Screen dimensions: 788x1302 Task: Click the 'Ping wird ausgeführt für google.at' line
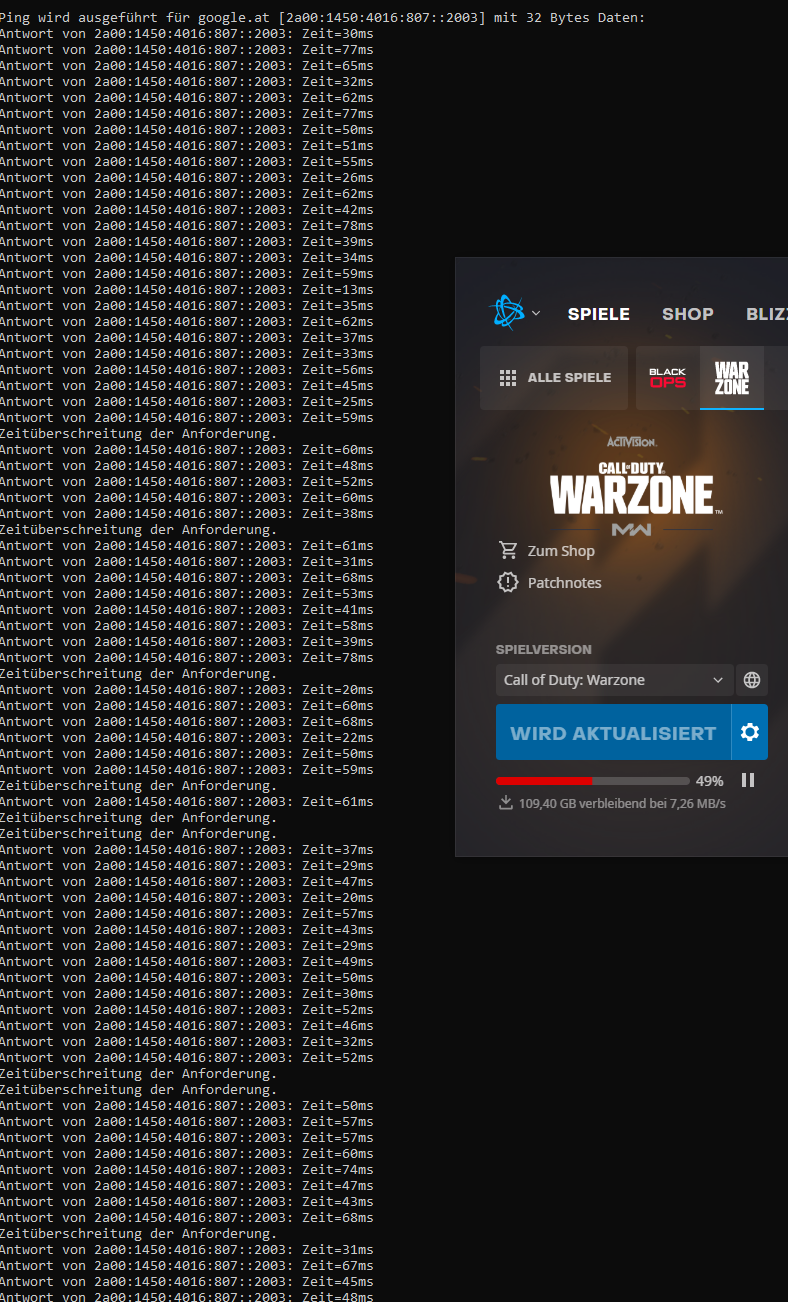point(323,17)
